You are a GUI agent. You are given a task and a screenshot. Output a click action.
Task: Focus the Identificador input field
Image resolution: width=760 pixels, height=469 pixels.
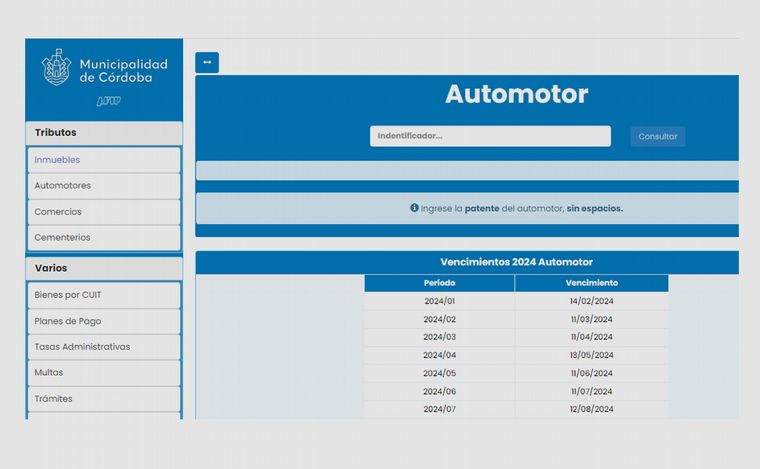point(490,136)
